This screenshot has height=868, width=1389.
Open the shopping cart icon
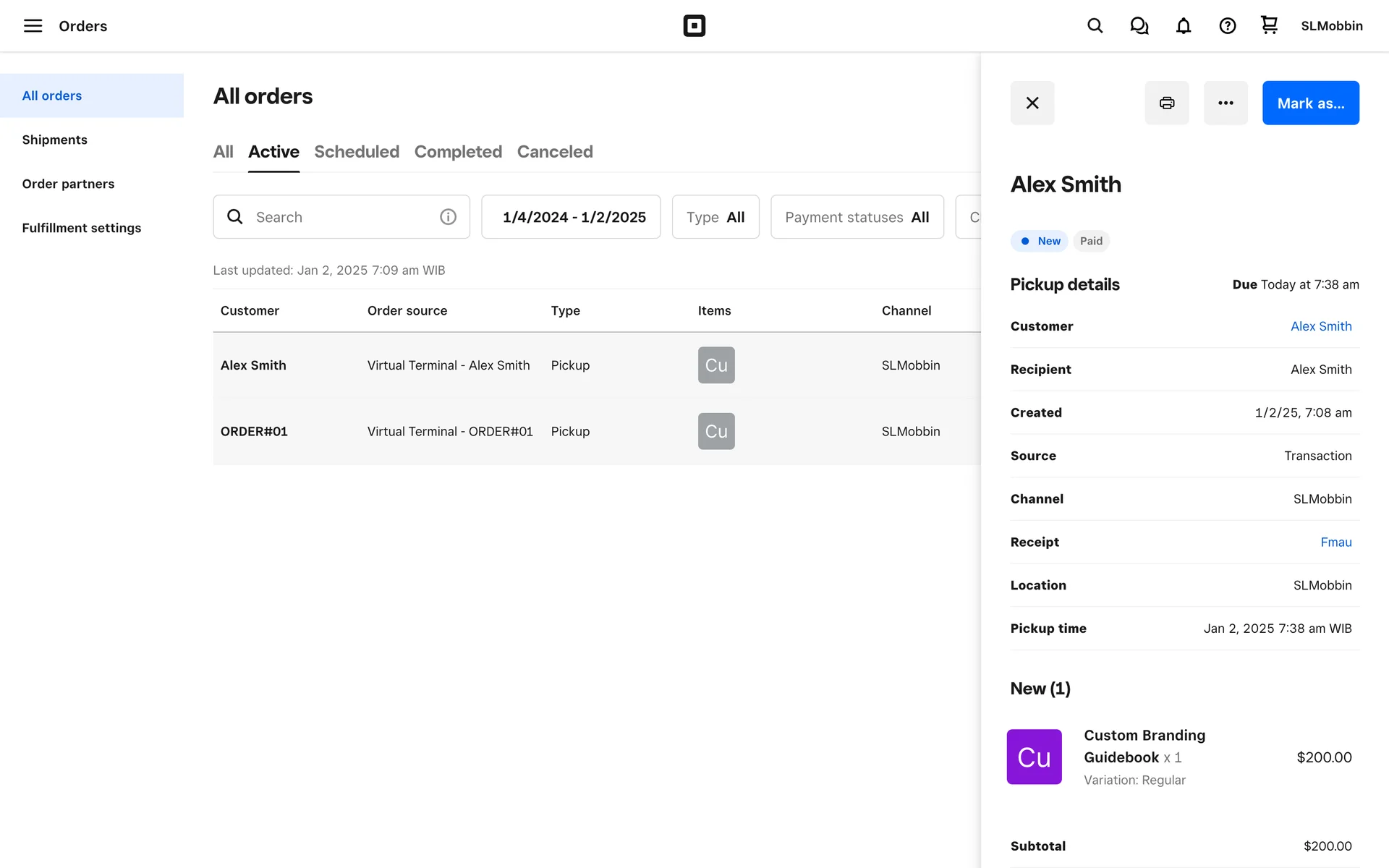click(x=1269, y=25)
